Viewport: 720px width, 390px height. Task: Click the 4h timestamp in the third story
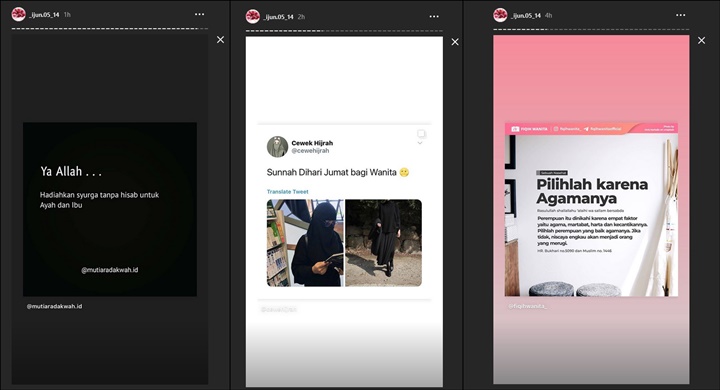pyautogui.click(x=548, y=16)
